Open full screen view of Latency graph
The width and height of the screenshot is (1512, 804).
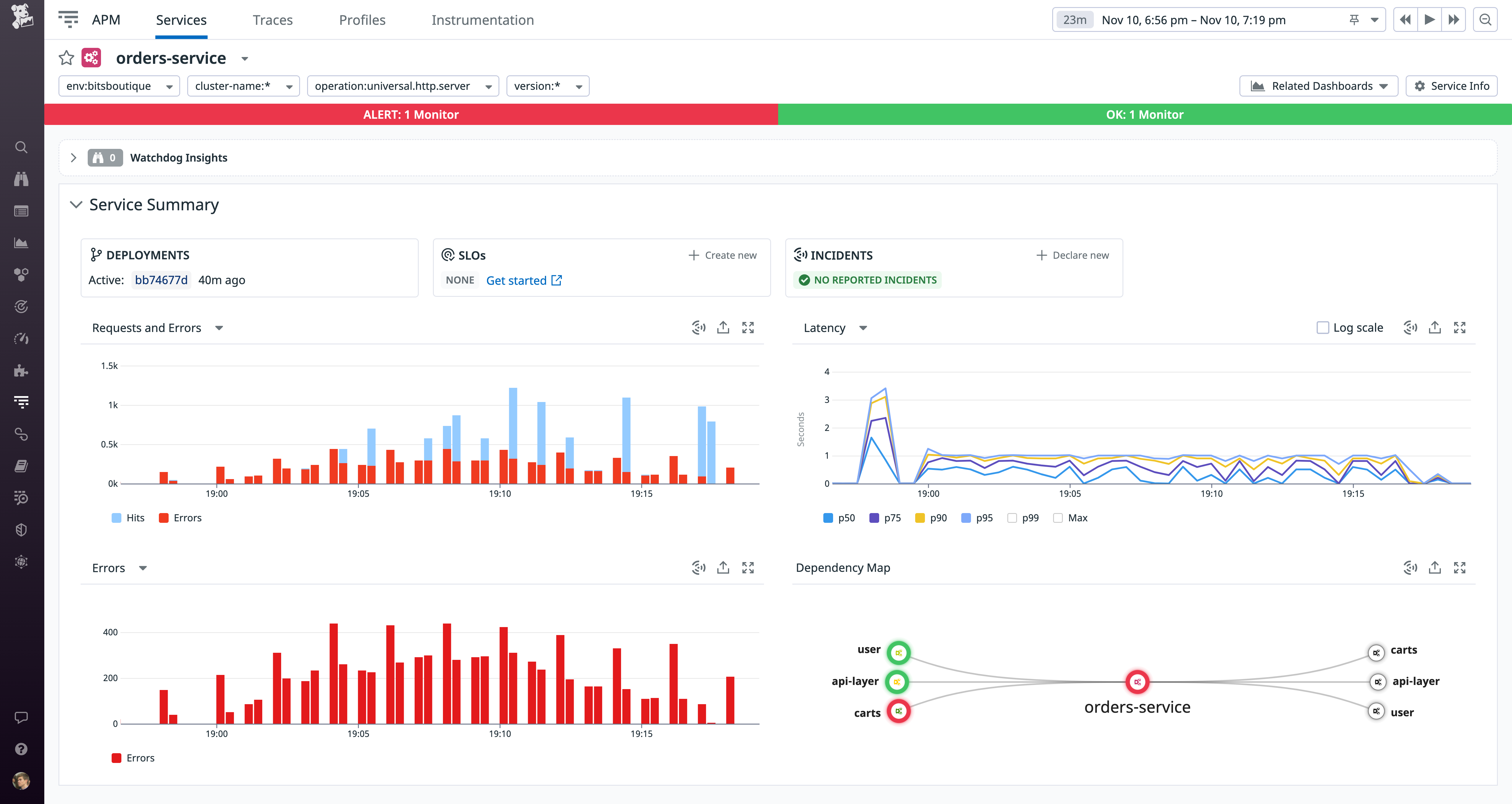tap(1460, 328)
